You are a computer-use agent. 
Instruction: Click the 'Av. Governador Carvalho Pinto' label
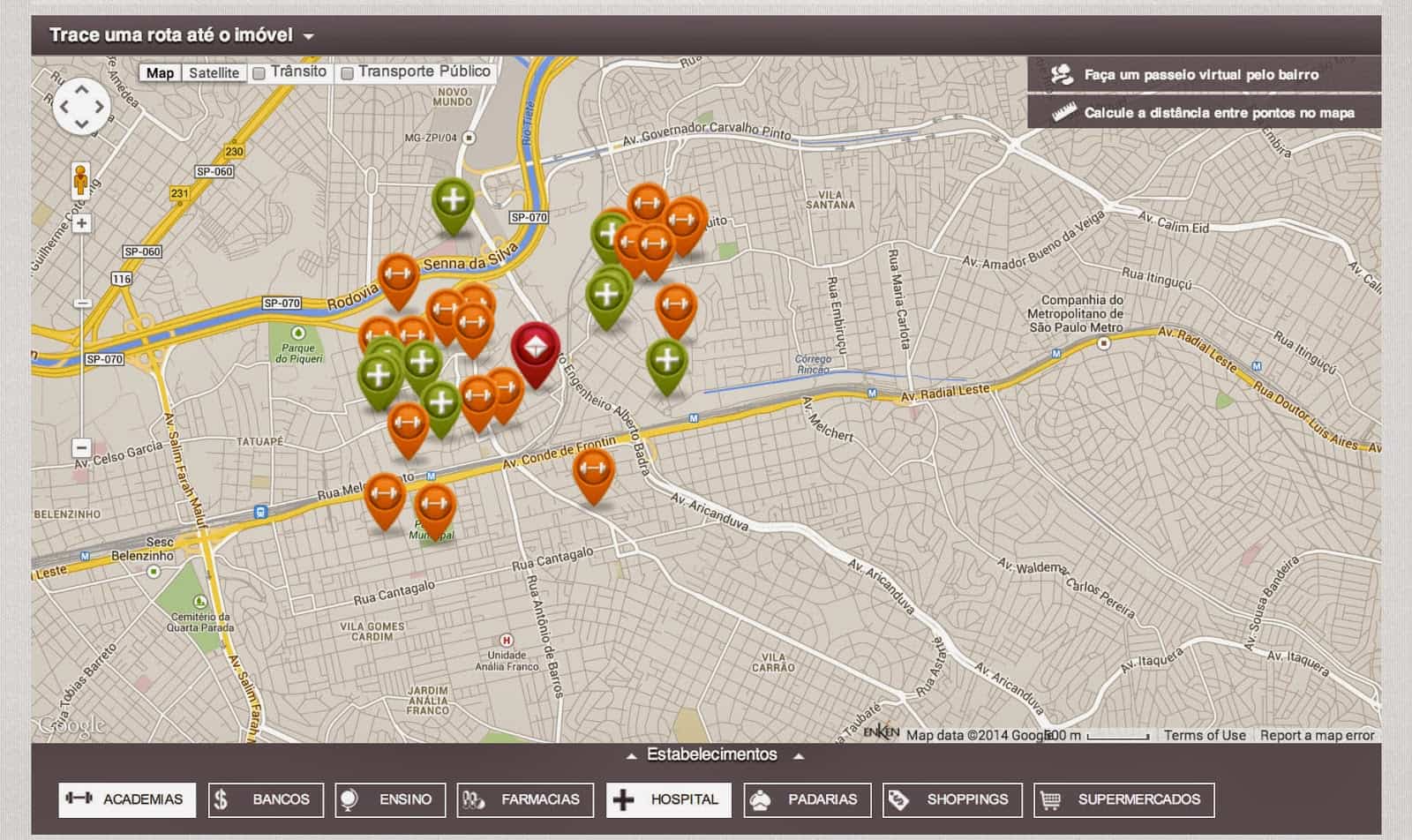(x=707, y=132)
